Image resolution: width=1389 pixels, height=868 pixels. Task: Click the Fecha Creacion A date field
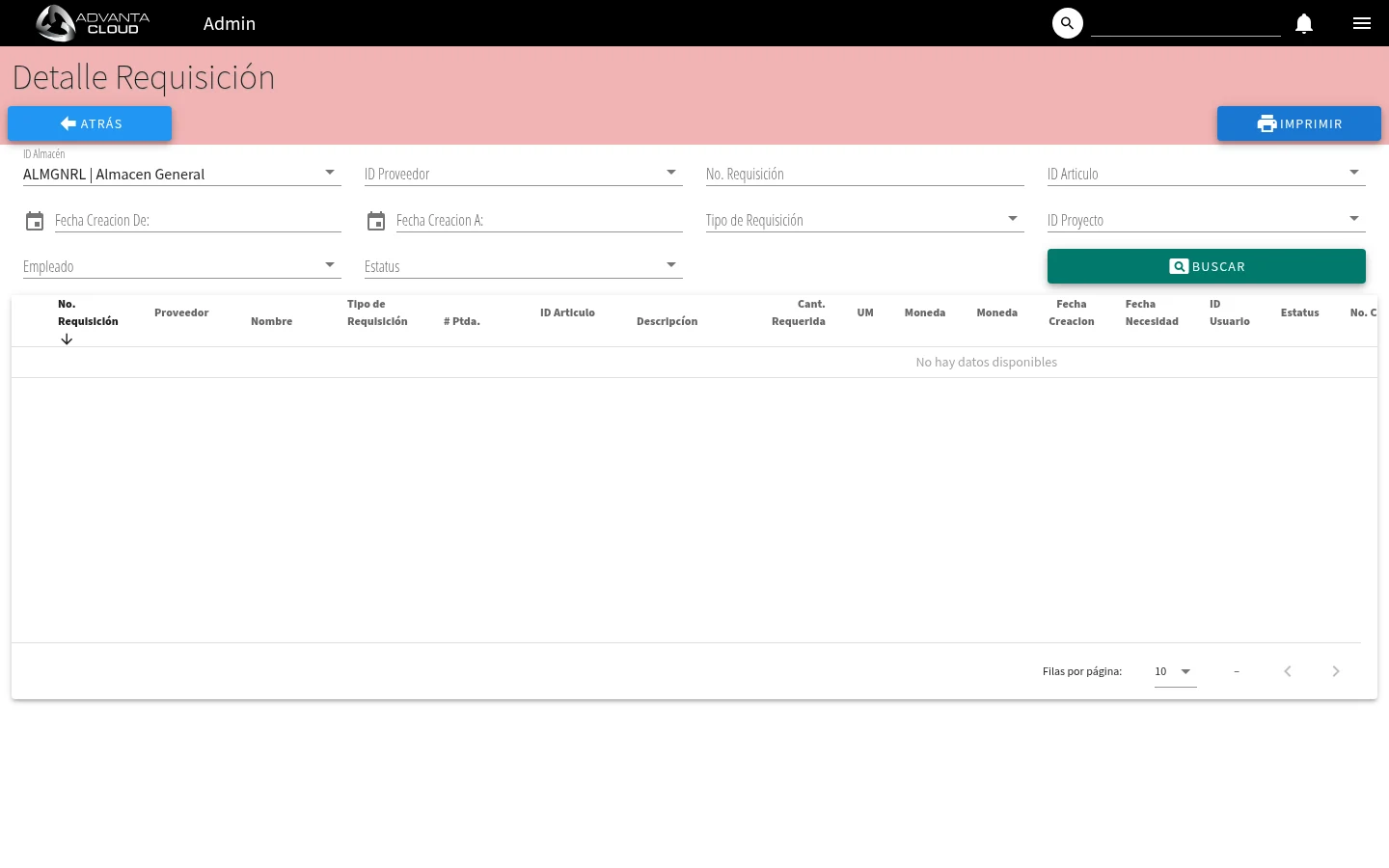(539, 220)
